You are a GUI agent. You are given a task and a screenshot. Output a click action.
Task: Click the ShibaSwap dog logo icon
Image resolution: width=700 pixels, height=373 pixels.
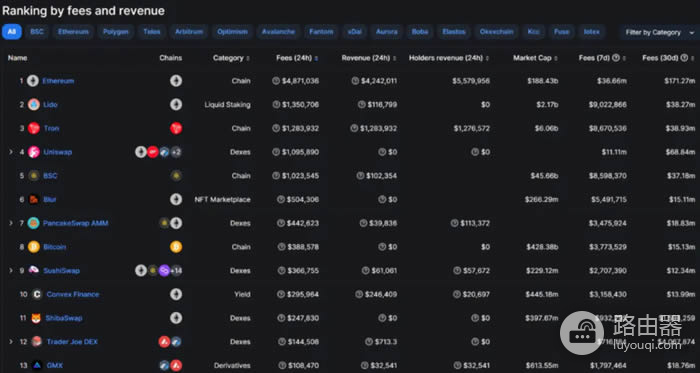pos(36,318)
